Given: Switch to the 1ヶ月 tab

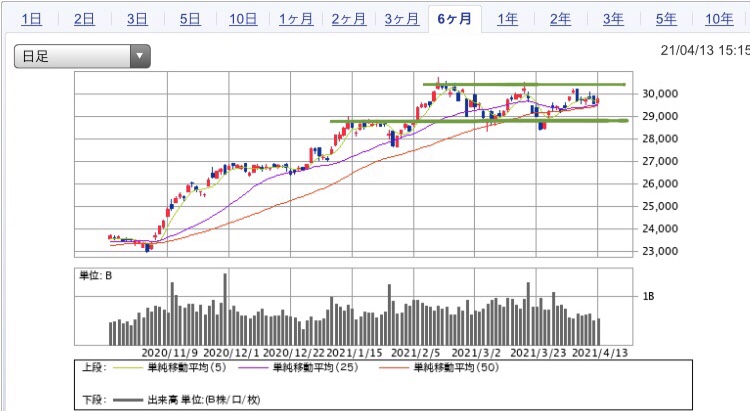Looking at the screenshot, I should 296,19.
